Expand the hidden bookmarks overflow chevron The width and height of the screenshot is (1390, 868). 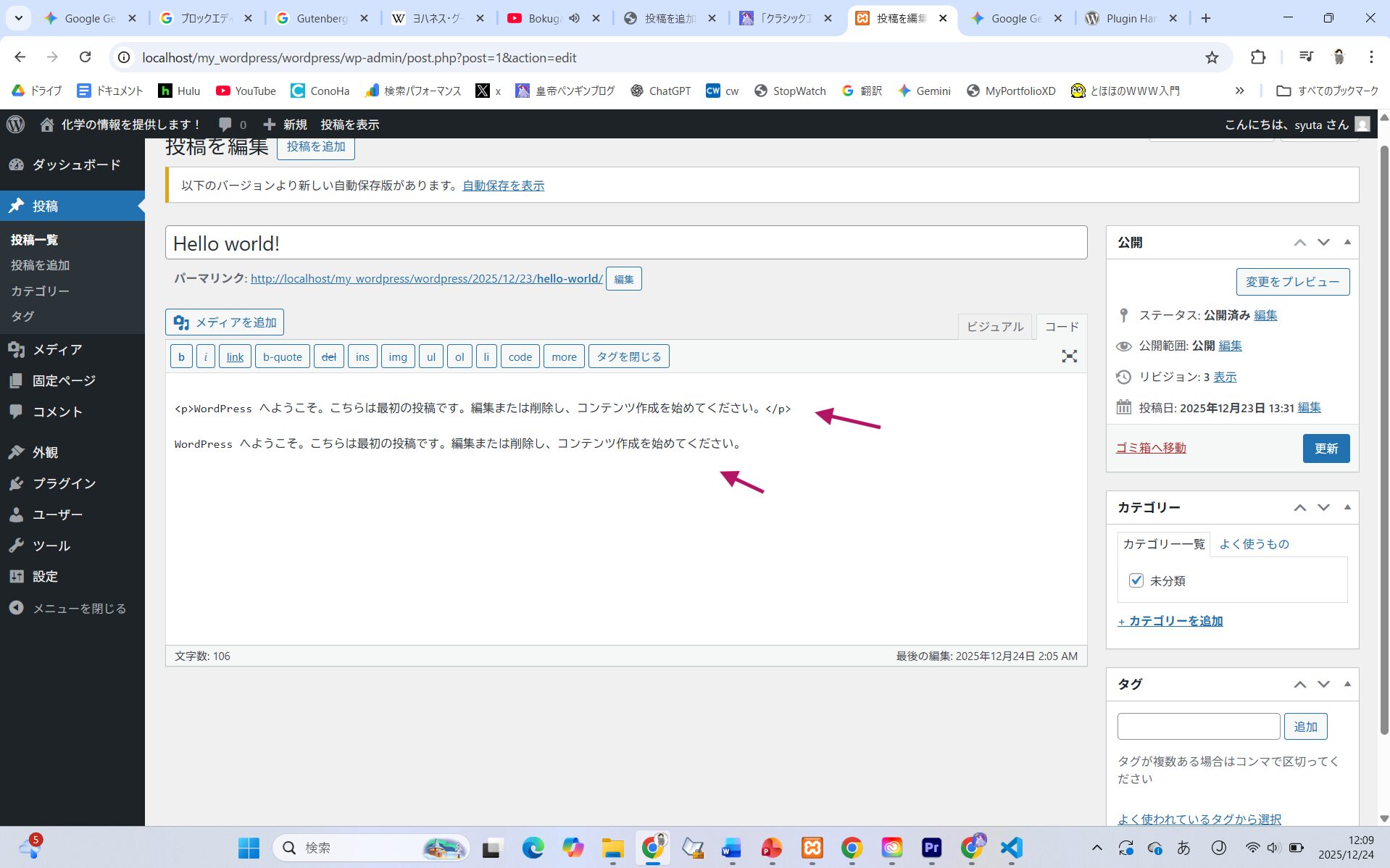[1239, 91]
